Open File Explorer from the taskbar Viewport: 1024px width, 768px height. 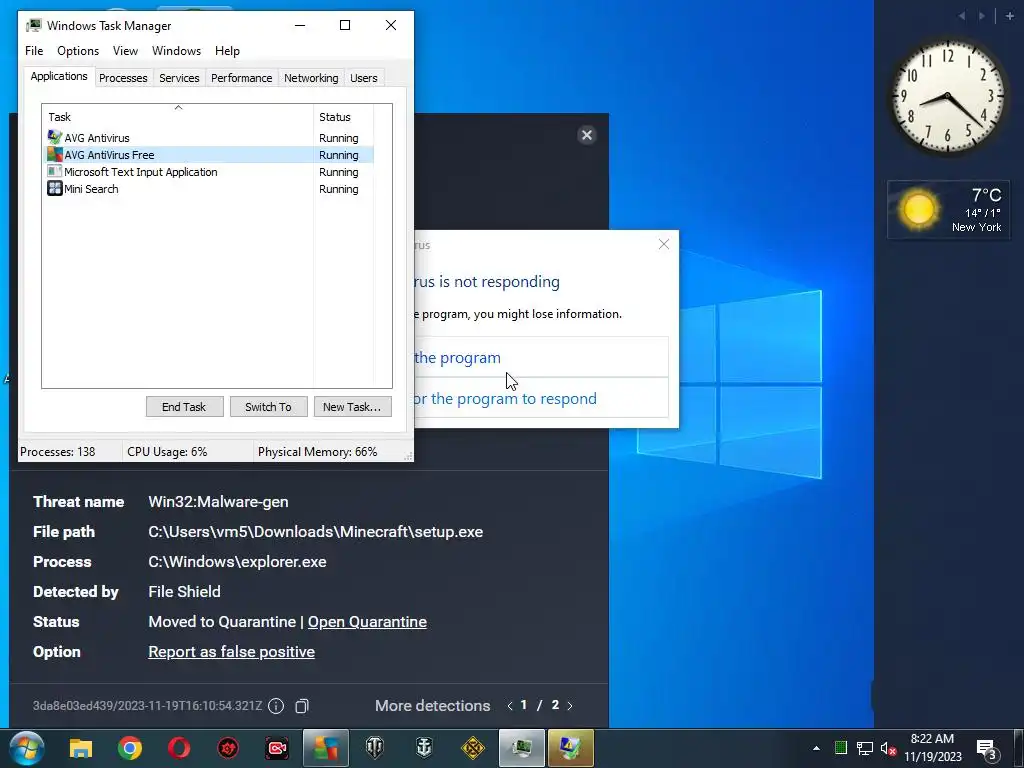coord(81,748)
